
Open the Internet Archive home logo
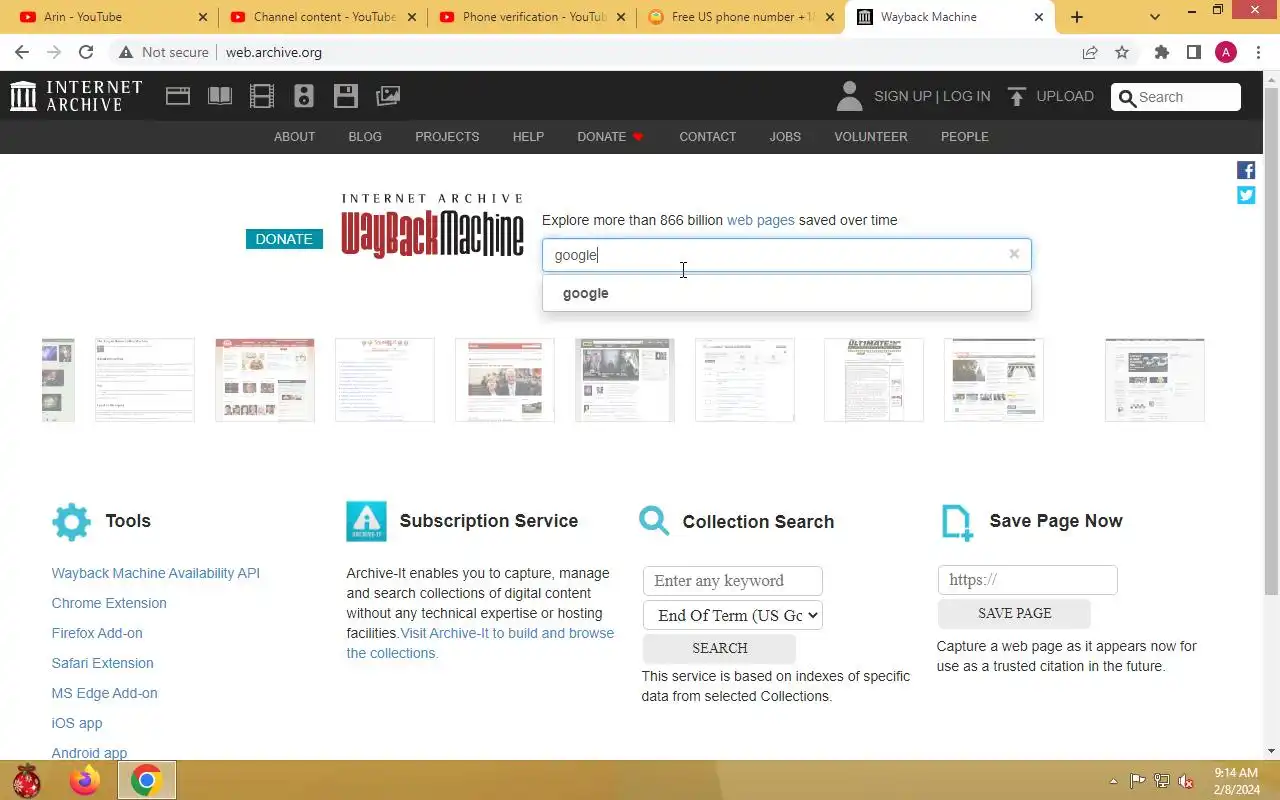click(x=76, y=96)
